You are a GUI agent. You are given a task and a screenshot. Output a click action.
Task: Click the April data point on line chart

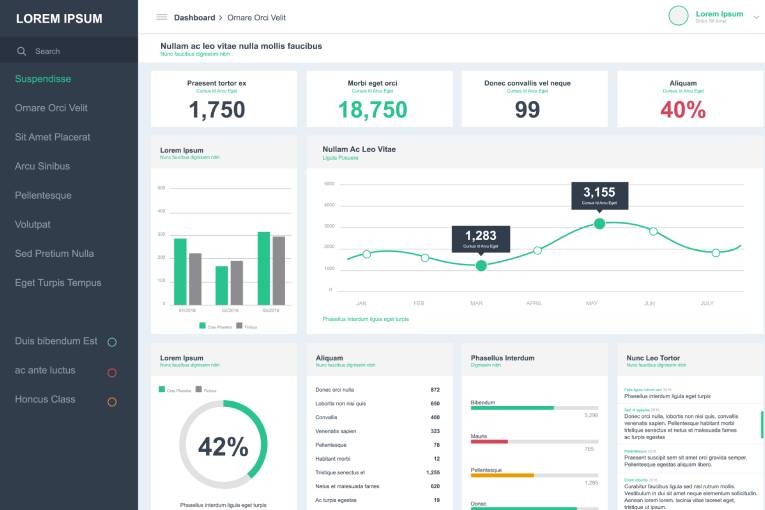[537, 250]
